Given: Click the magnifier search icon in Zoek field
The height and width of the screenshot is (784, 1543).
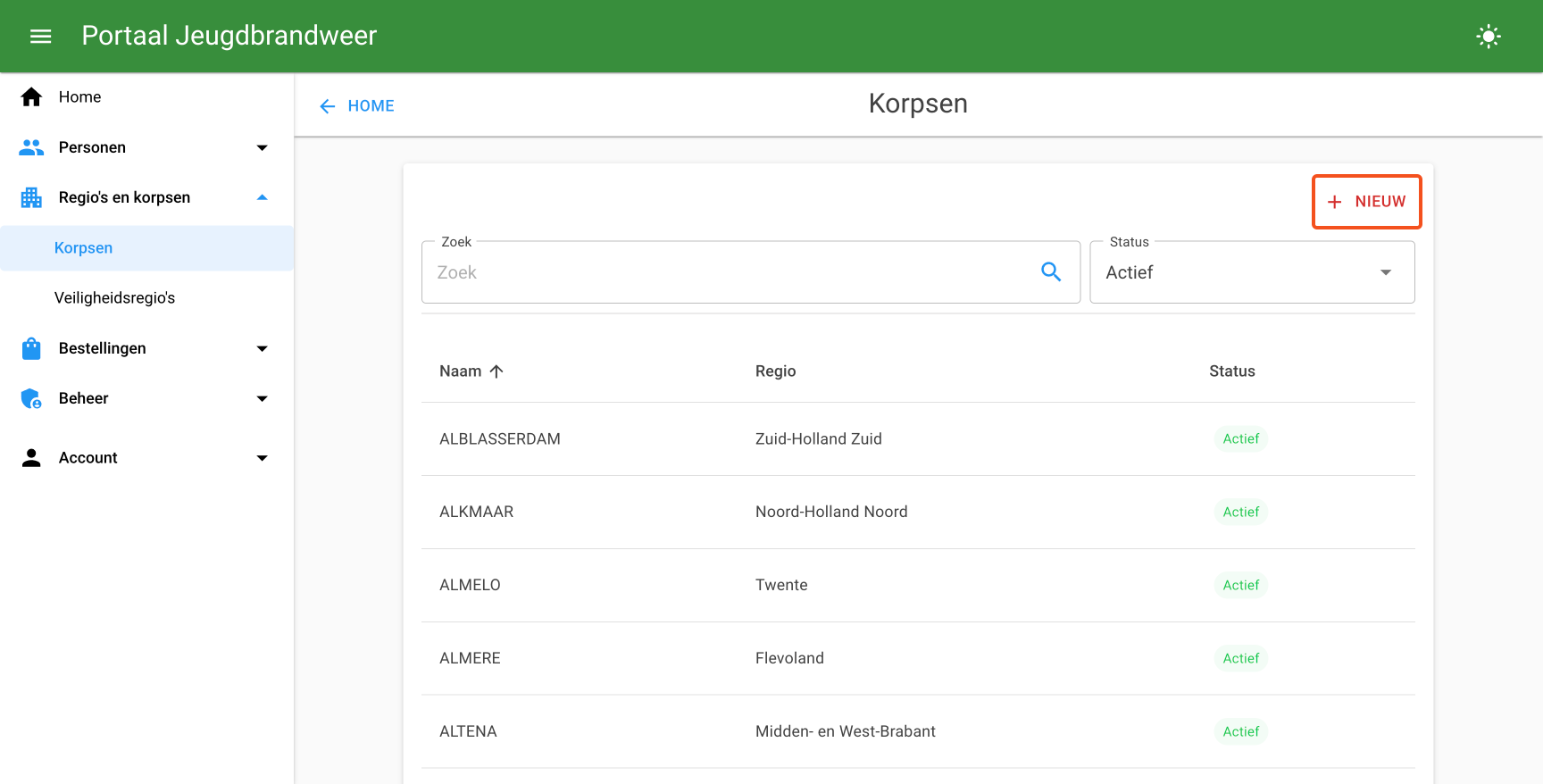Looking at the screenshot, I should pos(1051,271).
